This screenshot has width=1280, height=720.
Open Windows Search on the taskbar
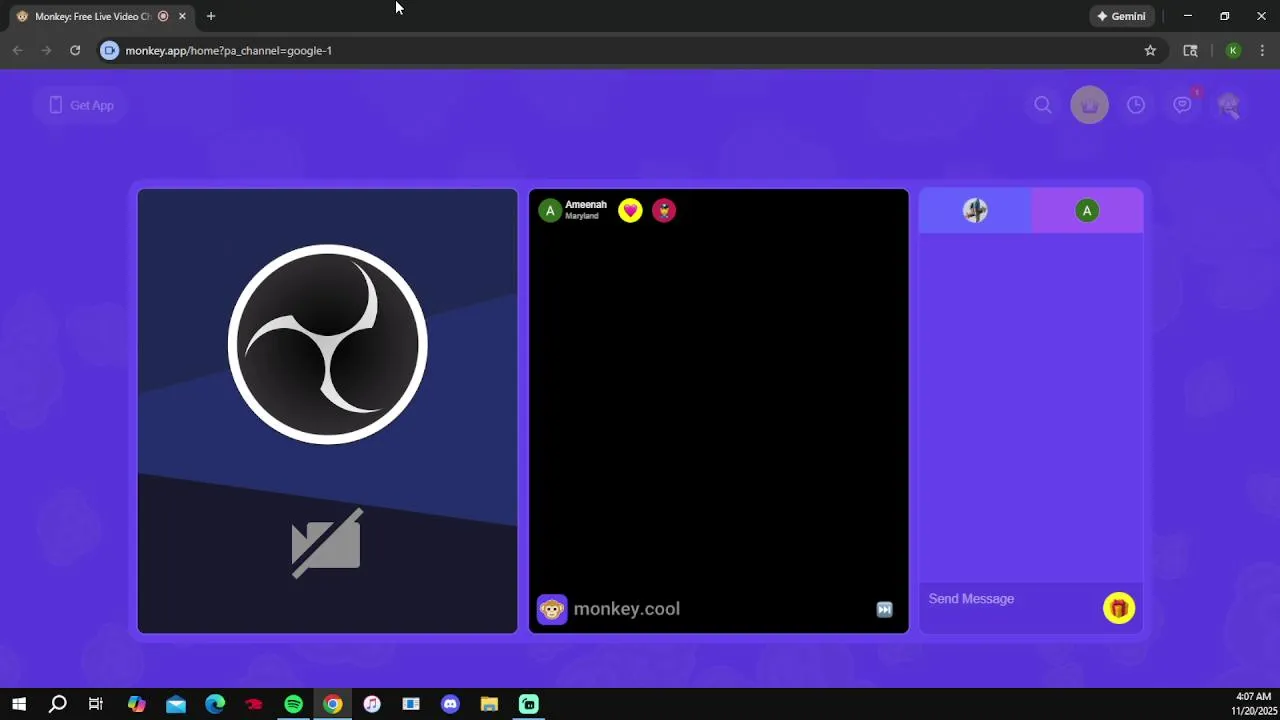pyautogui.click(x=58, y=704)
